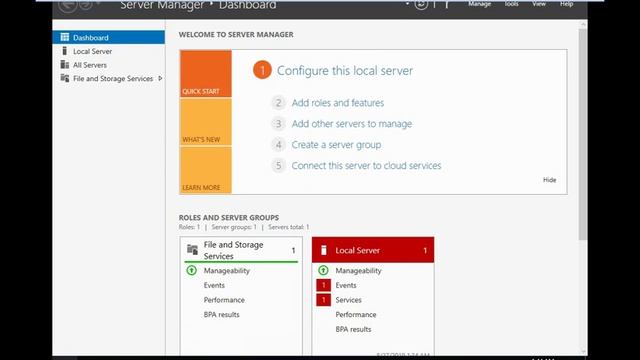This screenshot has width=640, height=360.
Task: Click the red Local Server tile header
Action: [x=373, y=250]
